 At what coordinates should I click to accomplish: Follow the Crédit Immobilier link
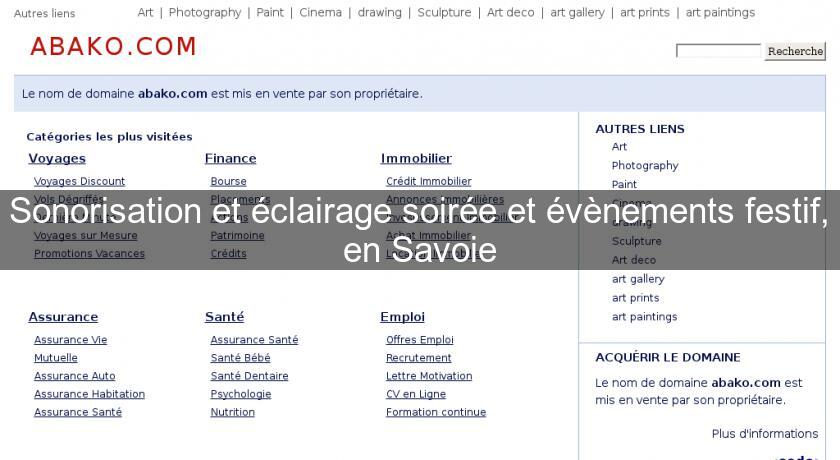429,182
